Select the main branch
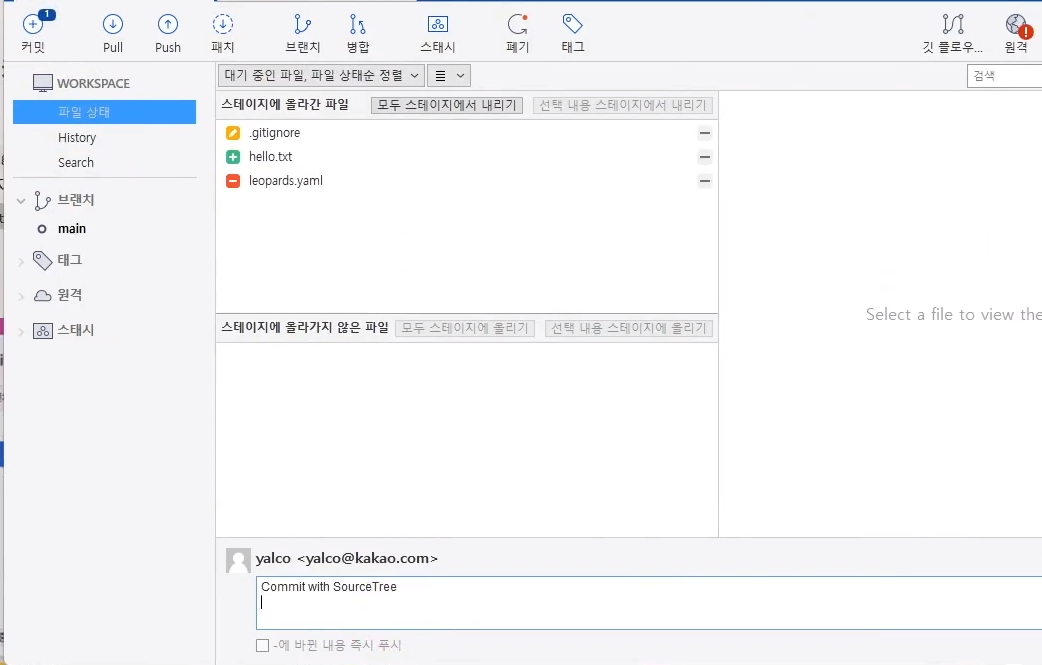 tap(72, 229)
